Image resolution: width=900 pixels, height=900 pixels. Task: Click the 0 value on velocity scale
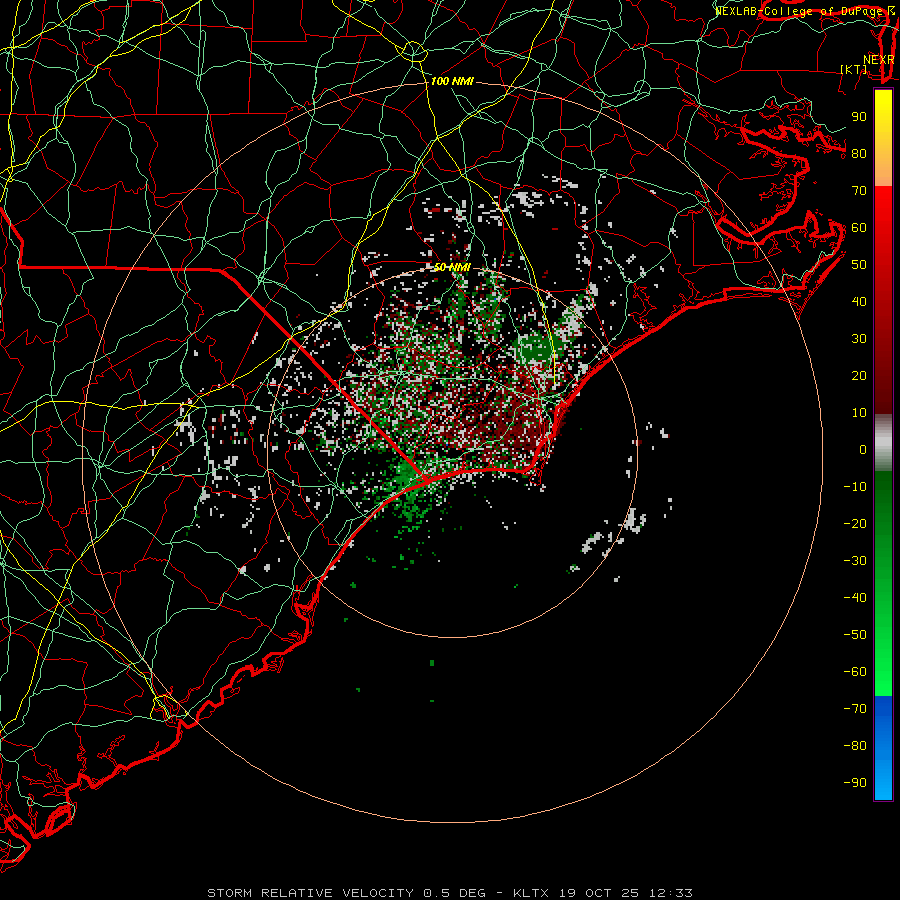pyautogui.click(x=863, y=450)
